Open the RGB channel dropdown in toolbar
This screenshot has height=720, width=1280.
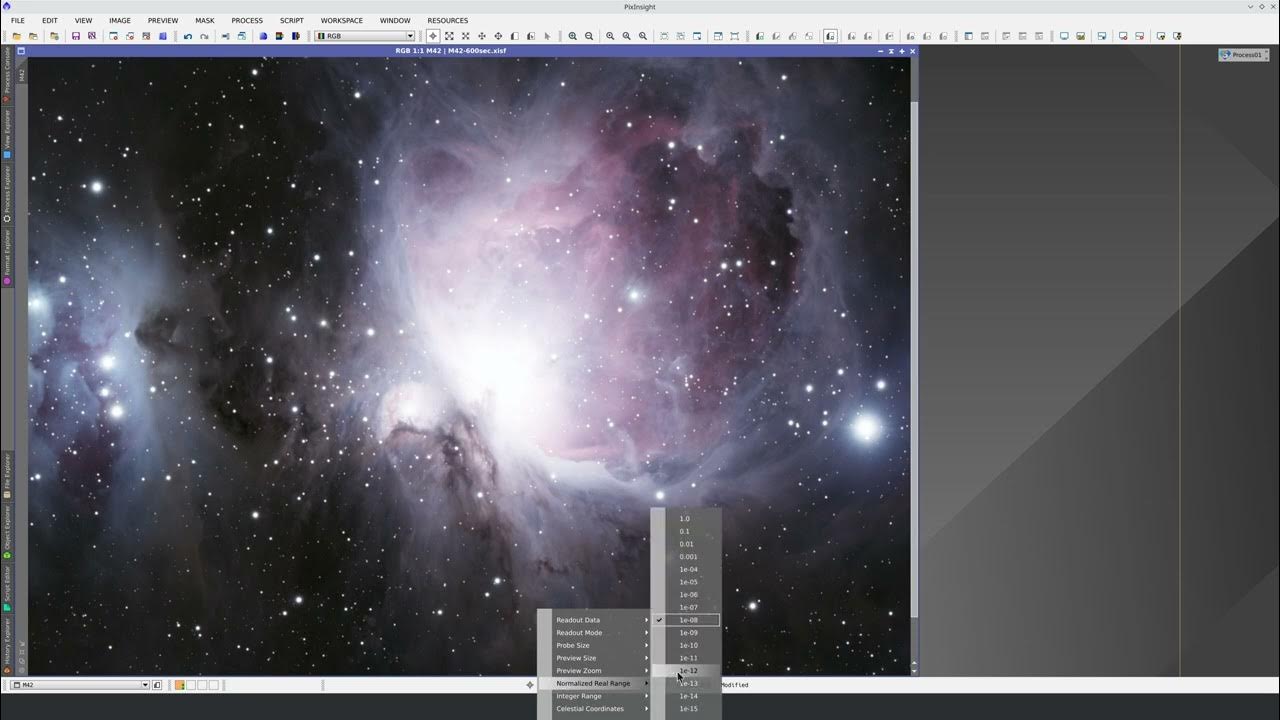[x=364, y=36]
